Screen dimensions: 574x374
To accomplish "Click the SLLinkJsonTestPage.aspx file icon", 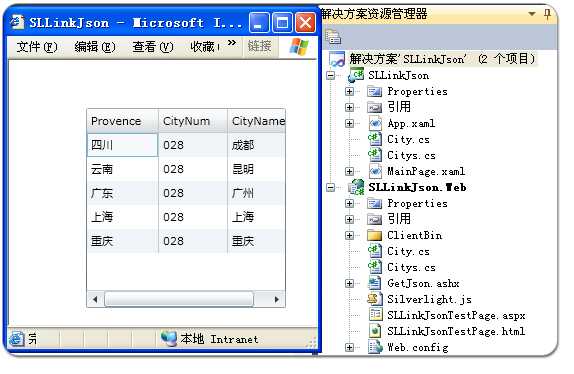I will (x=376, y=315).
